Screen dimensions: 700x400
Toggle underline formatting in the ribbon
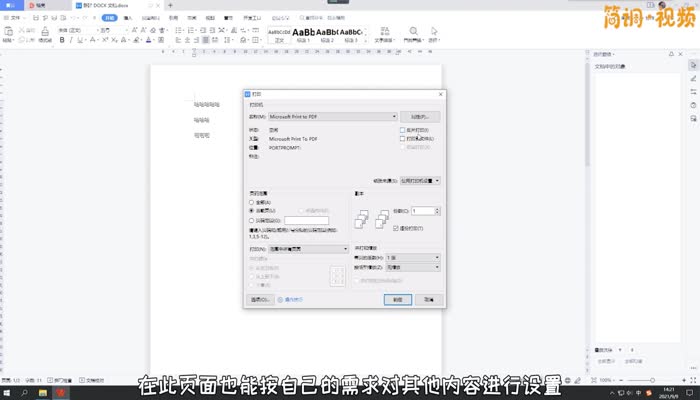[80, 40]
